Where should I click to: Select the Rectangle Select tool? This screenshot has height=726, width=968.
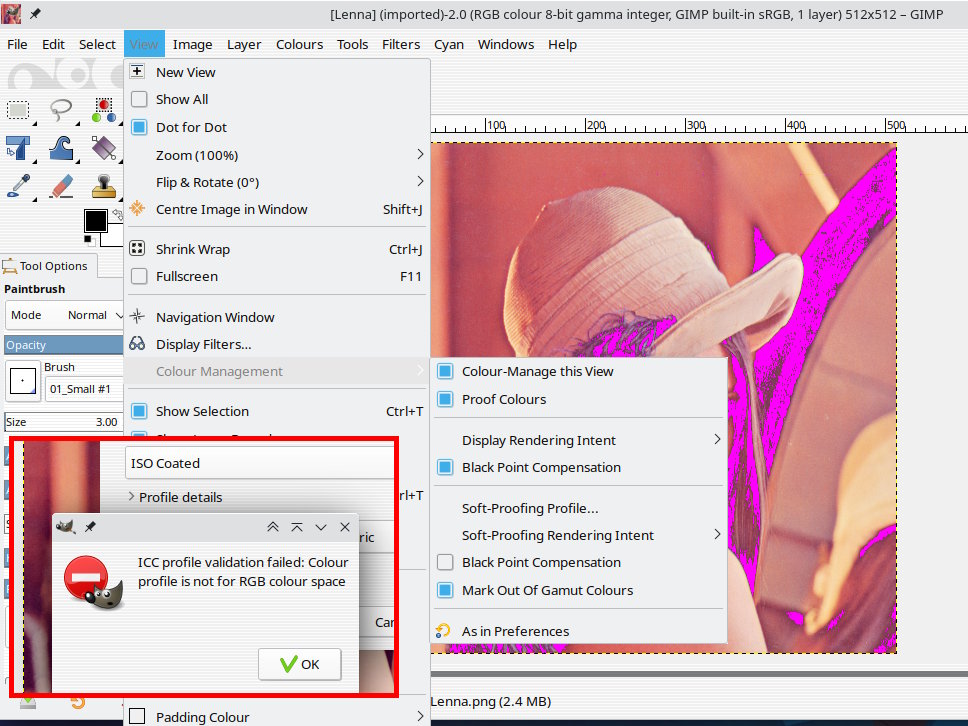point(18,111)
